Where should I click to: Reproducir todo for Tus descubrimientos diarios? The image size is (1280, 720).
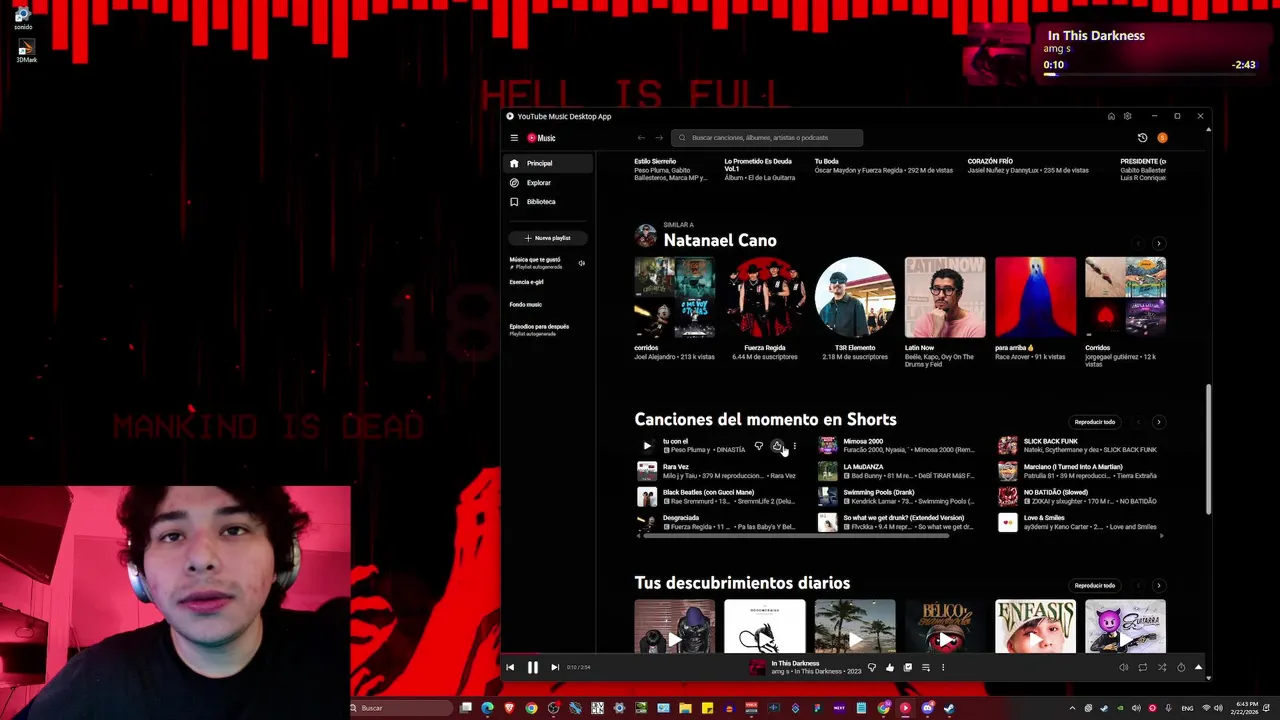[1095, 585]
